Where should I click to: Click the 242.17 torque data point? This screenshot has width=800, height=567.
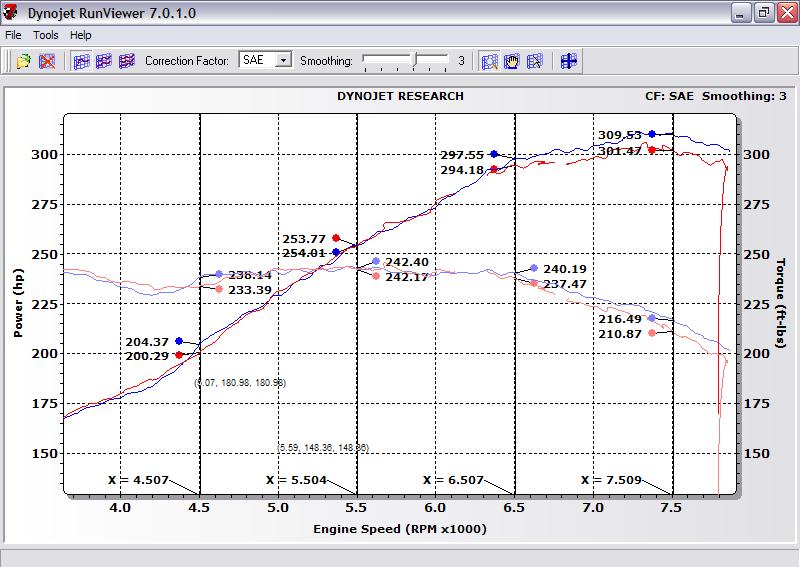[x=376, y=276]
